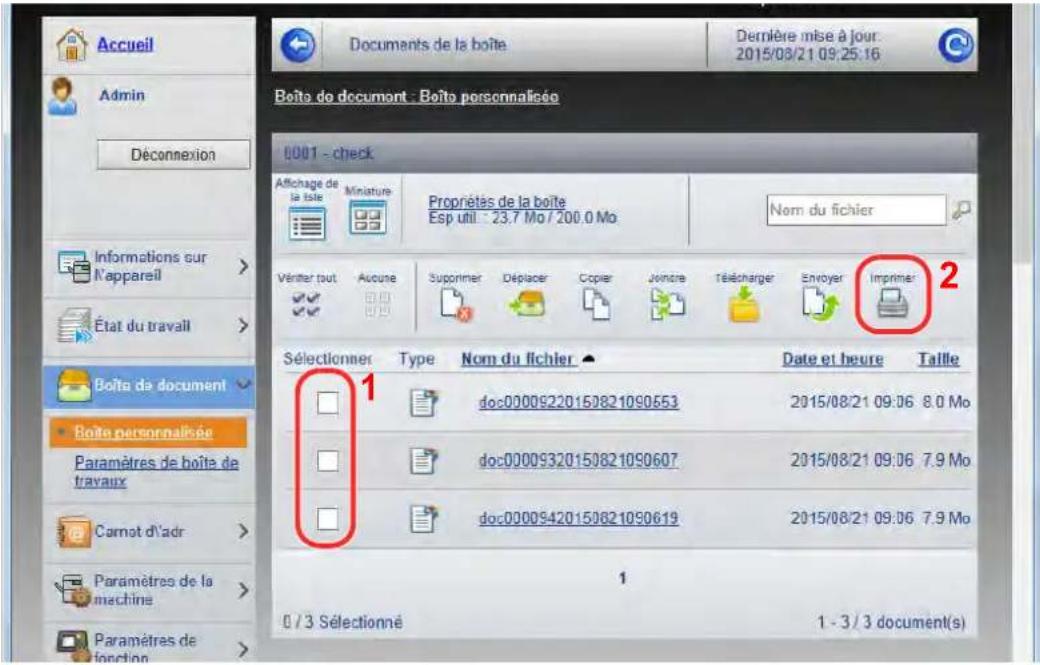Image resolution: width=1040 pixels, height=665 pixels.
Task: Click the Déplacer move icon
Action: pyautogui.click(x=527, y=304)
